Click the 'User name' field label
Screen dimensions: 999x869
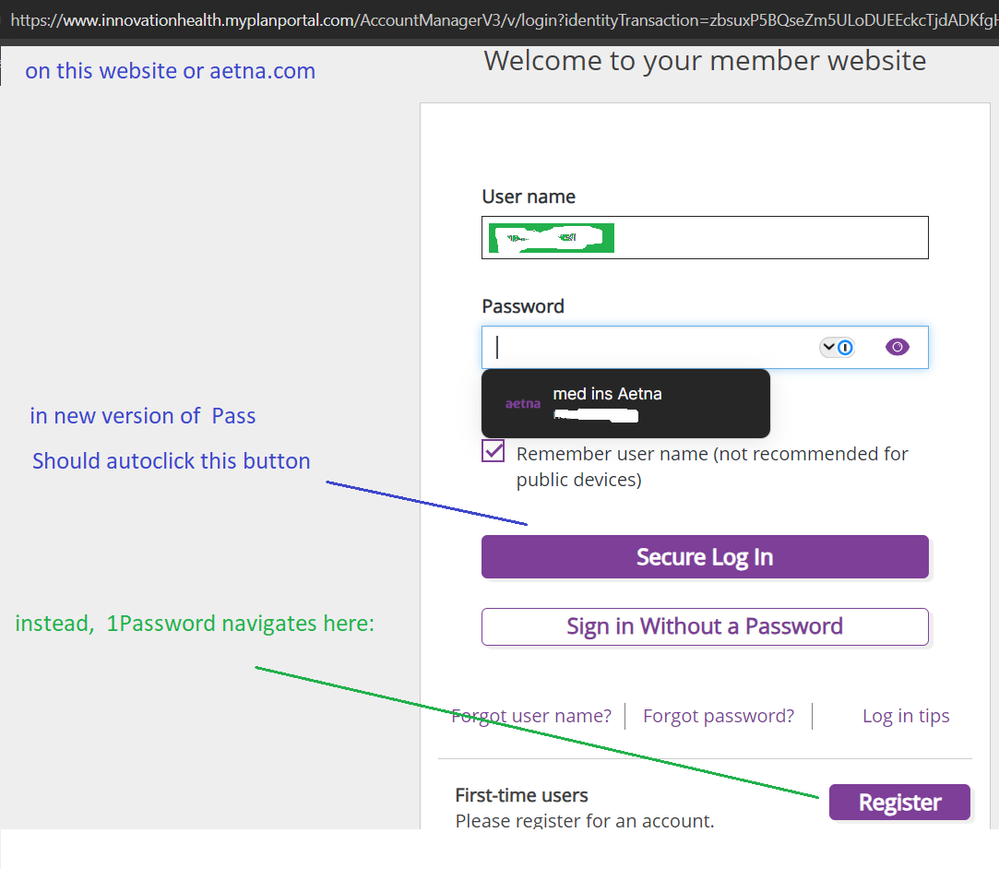(528, 197)
